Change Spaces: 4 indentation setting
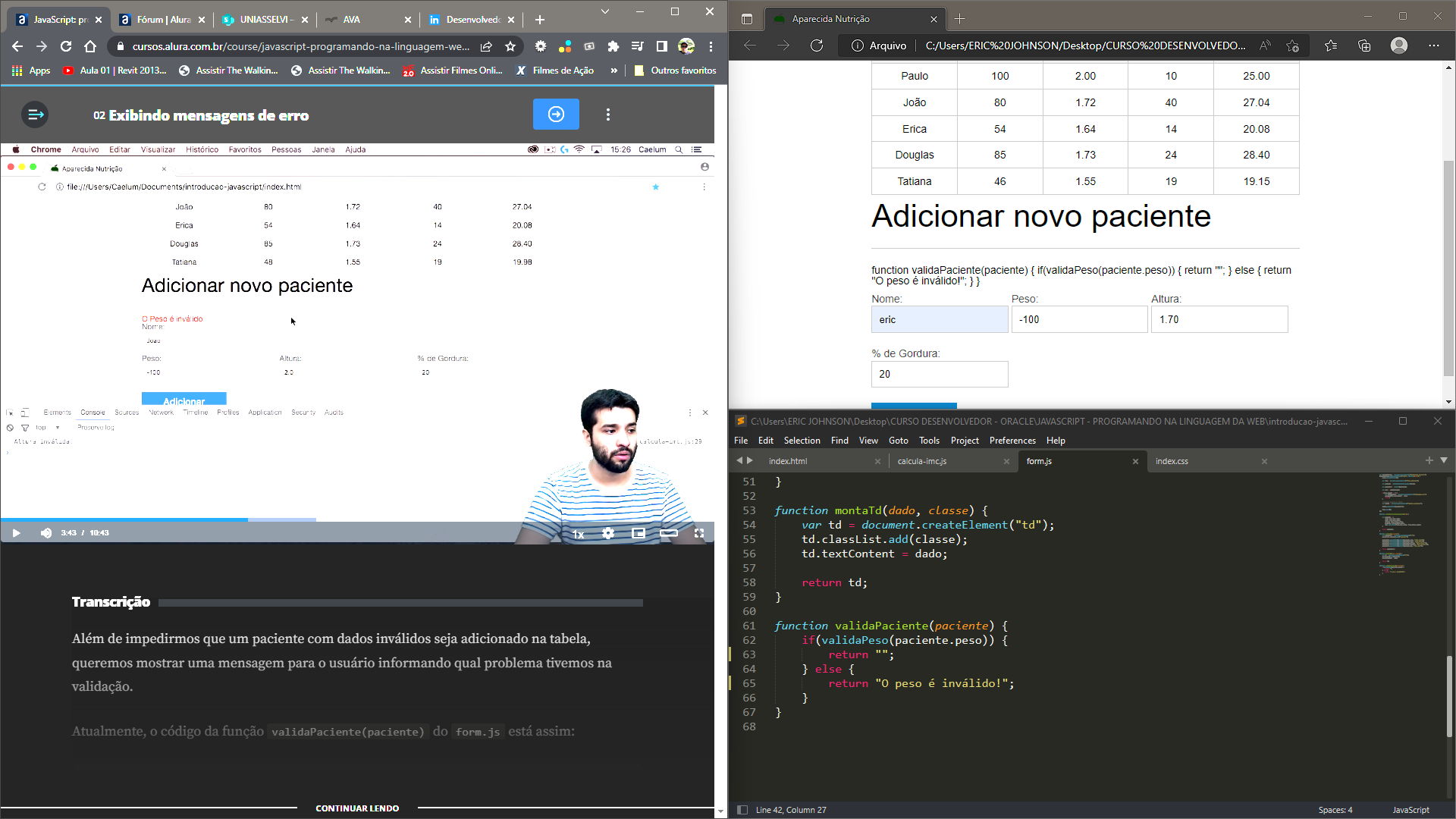This screenshot has width=1456, height=819. (1335, 810)
